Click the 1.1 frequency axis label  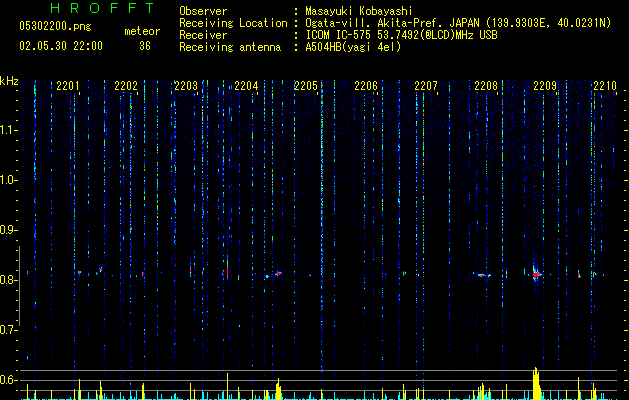click(8, 130)
